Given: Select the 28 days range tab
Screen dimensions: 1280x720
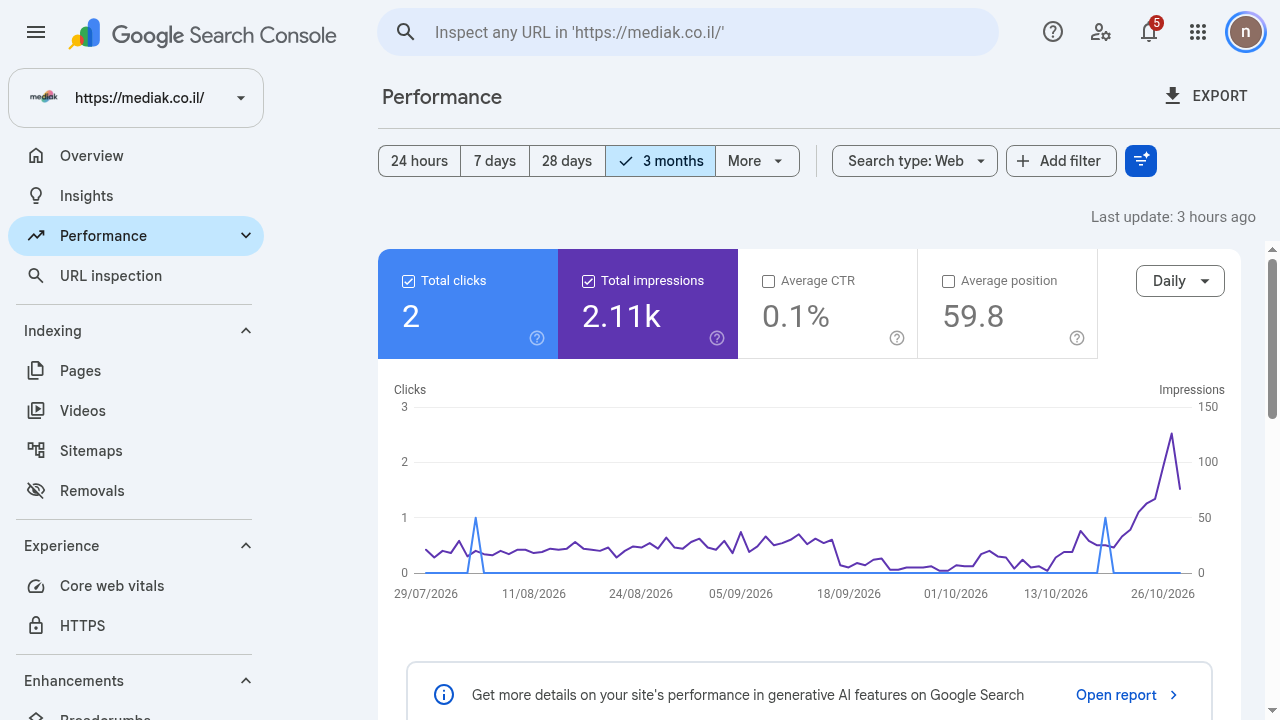Looking at the screenshot, I should point(567,161).
